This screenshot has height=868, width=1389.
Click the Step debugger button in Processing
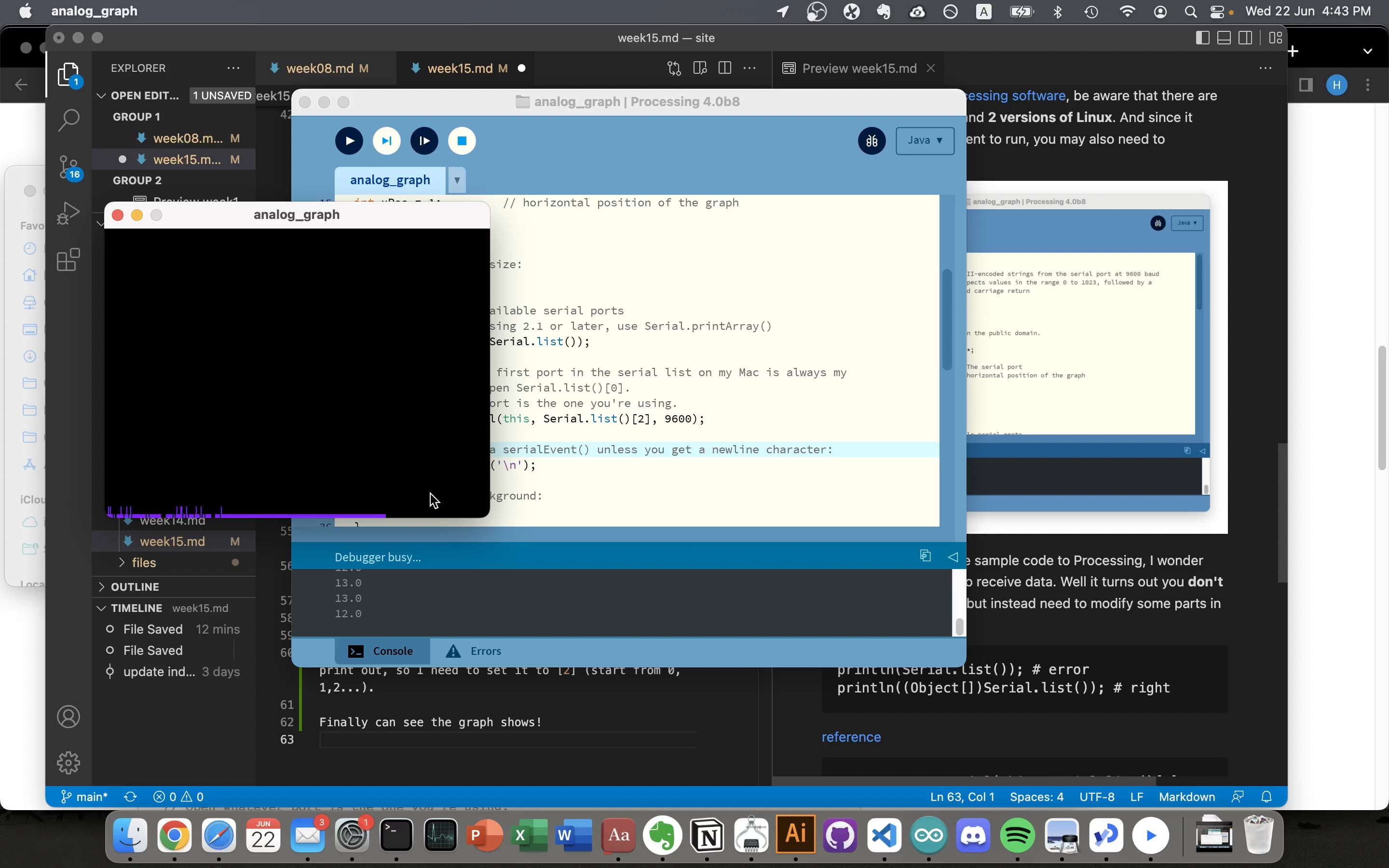(387, 141)
